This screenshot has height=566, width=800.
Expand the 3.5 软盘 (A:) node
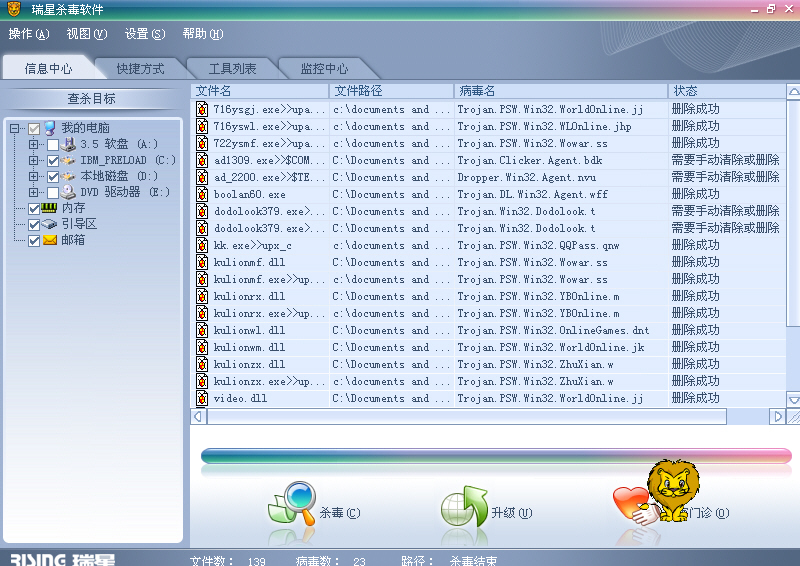tap(33, 144)
